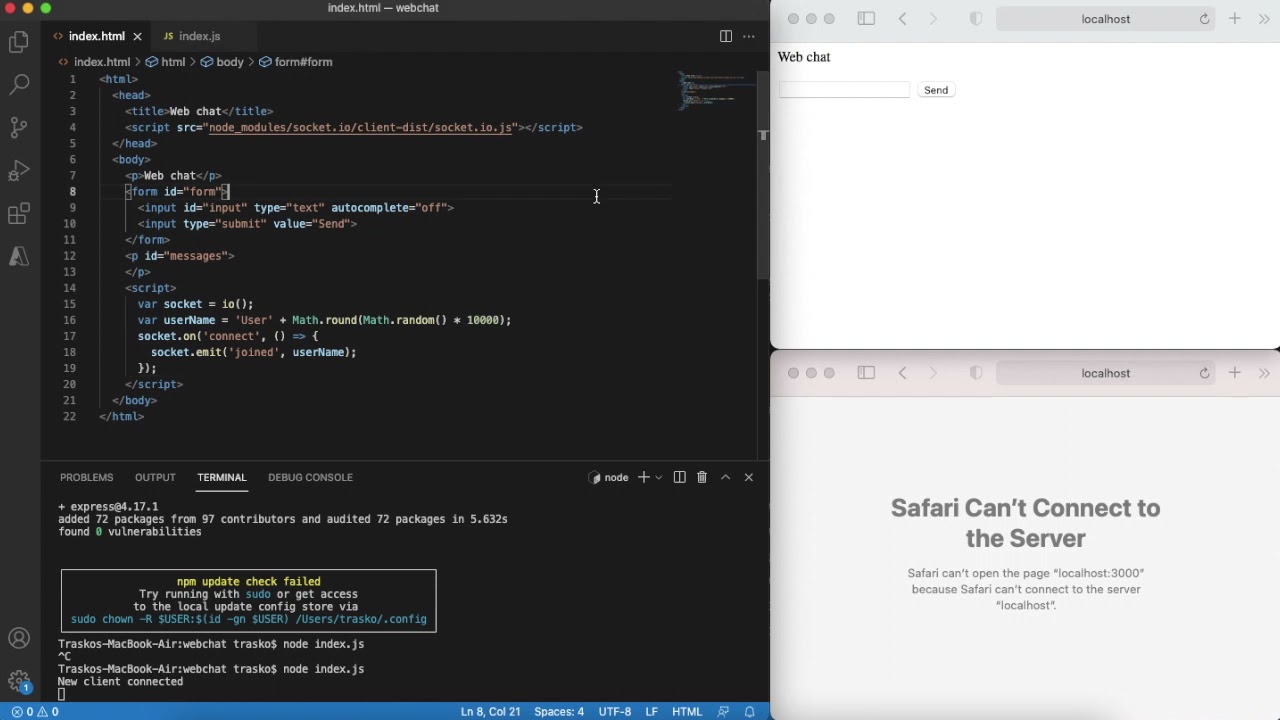Open the Source Control view
Image resolution: width=1280 pixels, height=720 pixels.
pyautogui.click(x=19, y=127)
